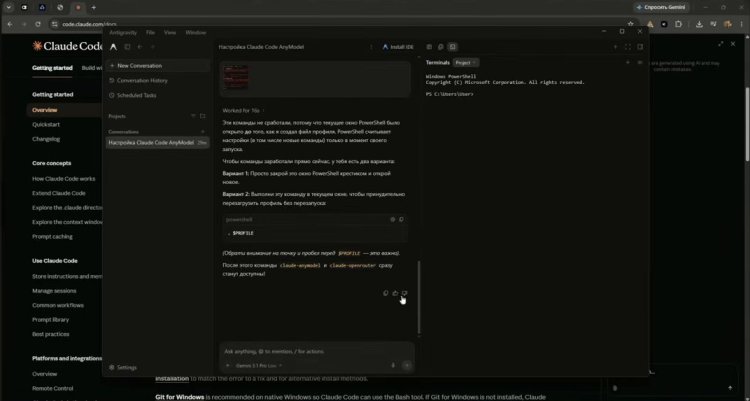The height and width of the screenshot is (401, 750).
Task: Click the Спросить Gemini button in Chrome
Action: [662, 7]
